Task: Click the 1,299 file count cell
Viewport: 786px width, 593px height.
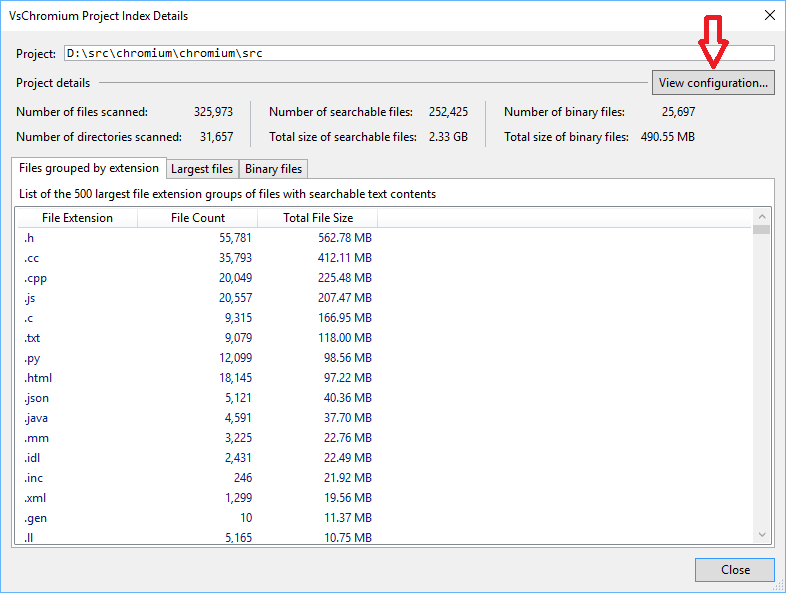Action: pyautogui.click(x=238, y=498)
